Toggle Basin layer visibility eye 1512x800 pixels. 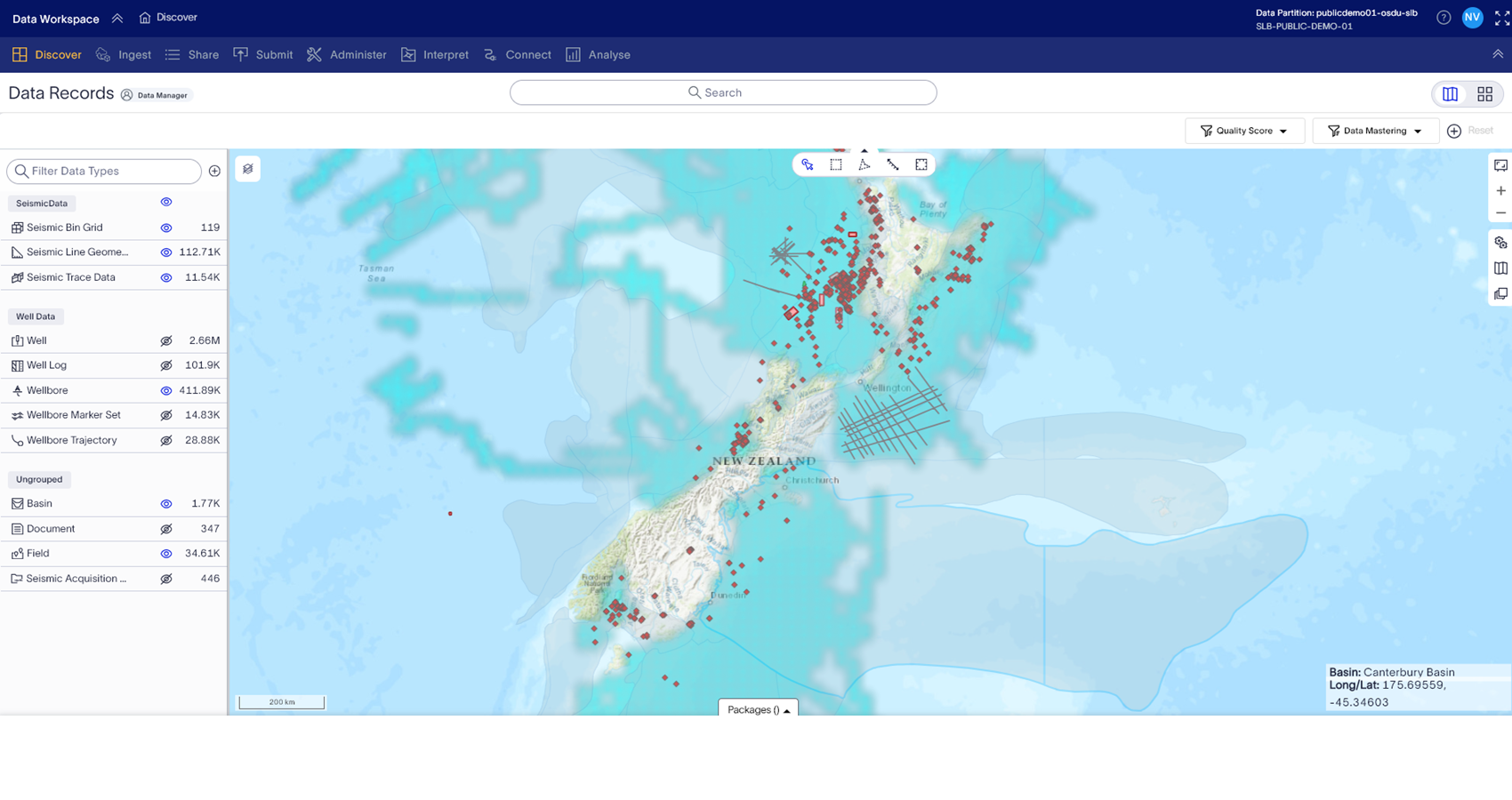pyautogui.click(x=166, y=504)
